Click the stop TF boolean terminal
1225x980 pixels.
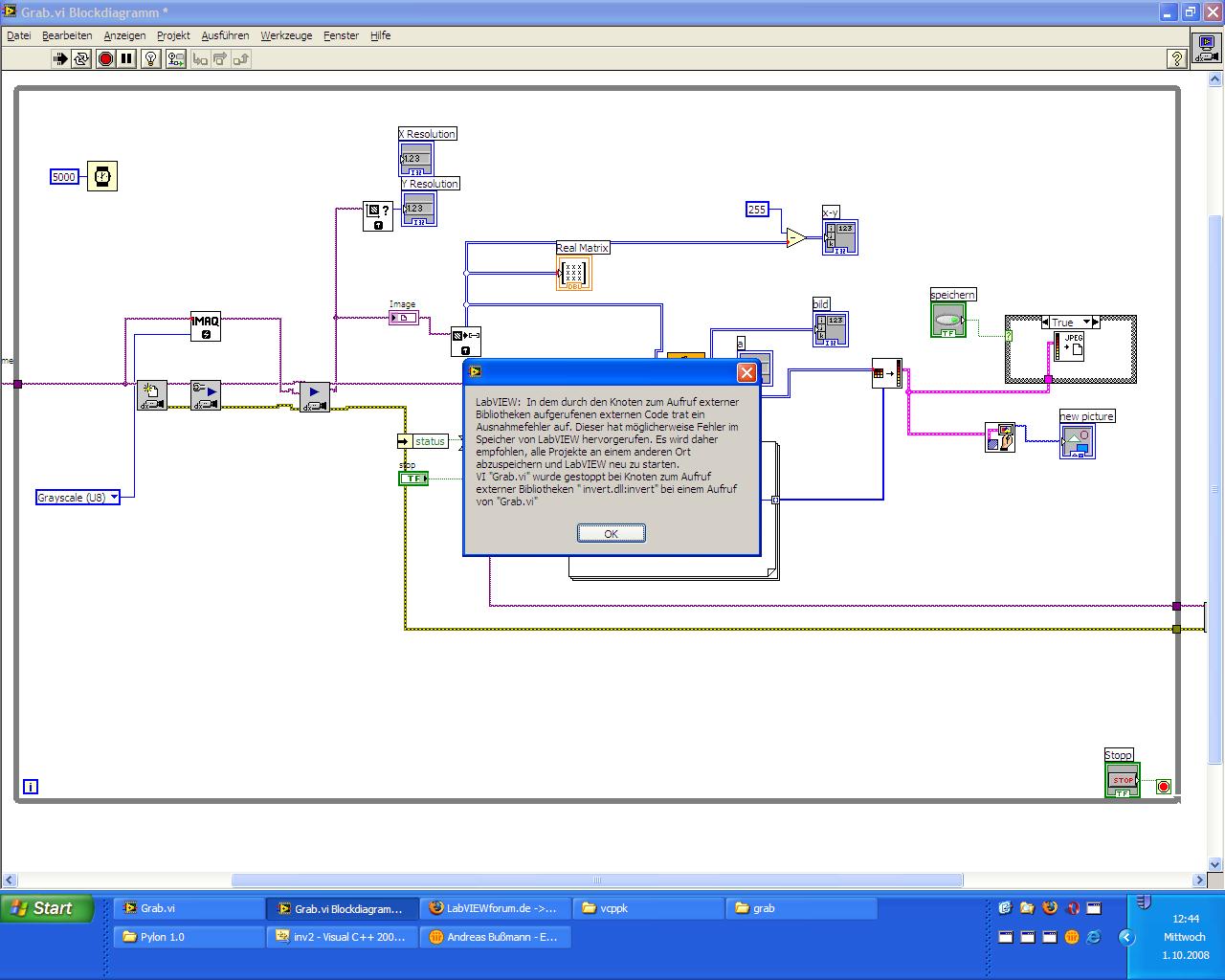coord(413,478)
